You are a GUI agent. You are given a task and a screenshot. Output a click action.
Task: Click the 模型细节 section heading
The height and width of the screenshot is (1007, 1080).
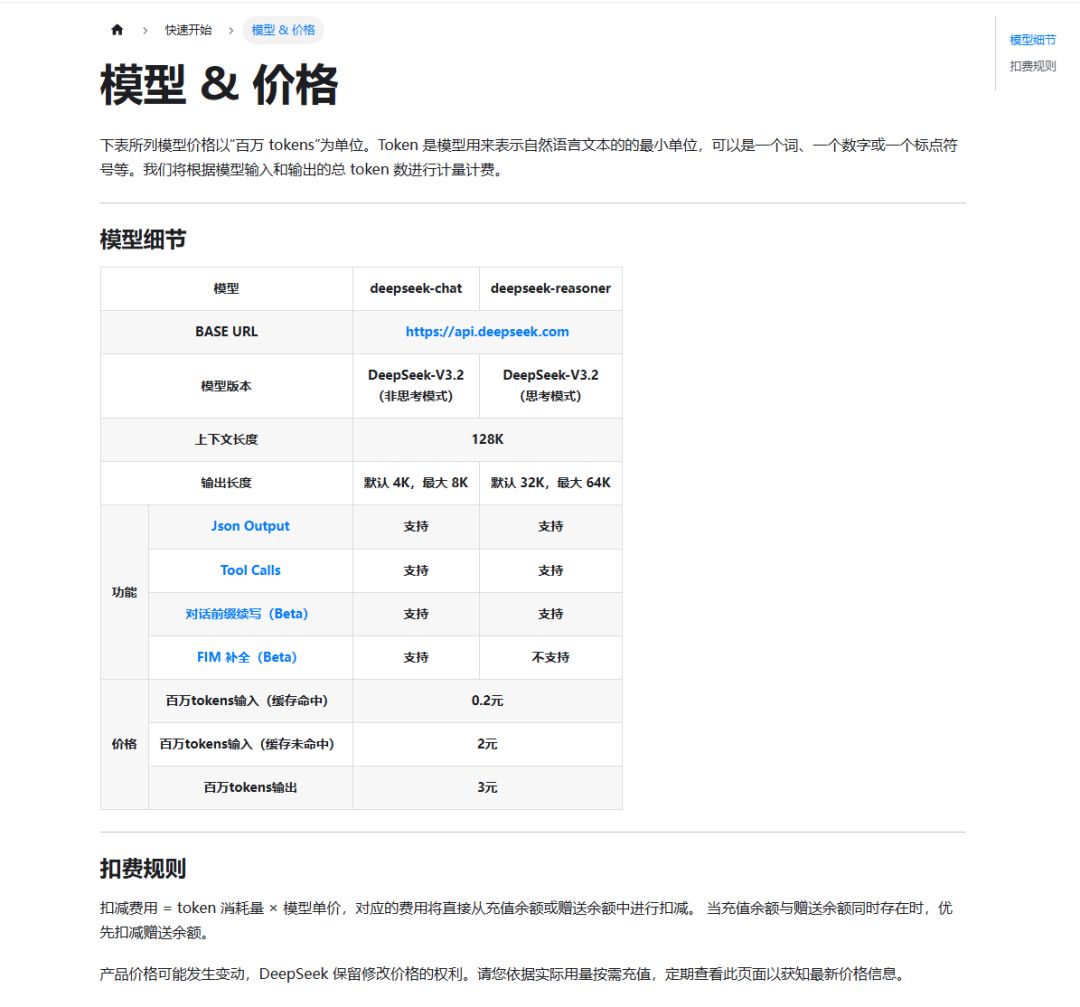(143, 239)
